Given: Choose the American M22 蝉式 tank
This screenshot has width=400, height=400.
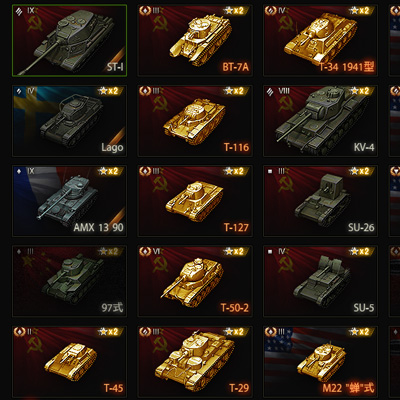Looking at the screenshot, I should pos(320,362).
